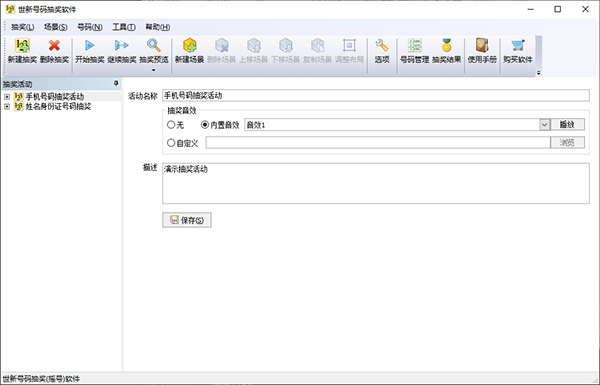Open the 抽奖预览 dropdown arrow
This screenshot has width=600, height=385.
coord(154,70)
